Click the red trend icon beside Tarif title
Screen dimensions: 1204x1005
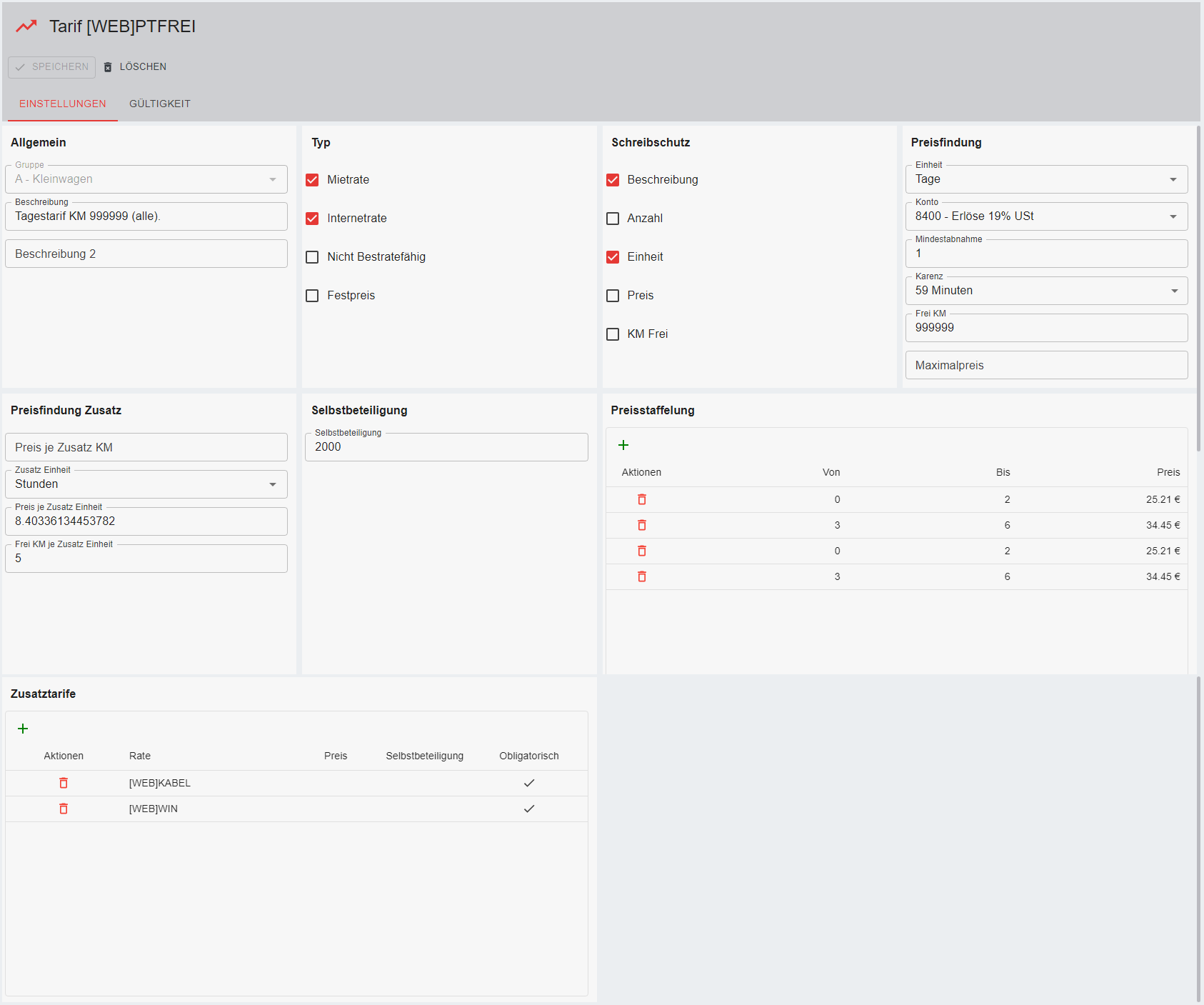tap(26, 26)
